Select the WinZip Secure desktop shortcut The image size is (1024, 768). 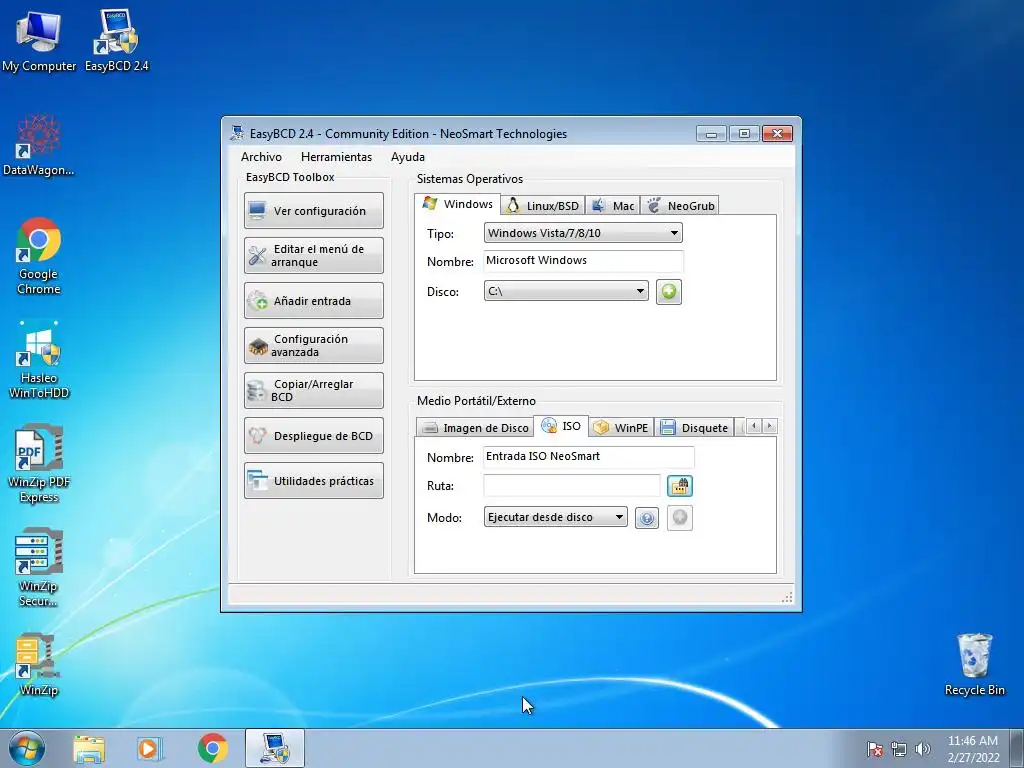[x=39, y=568]
